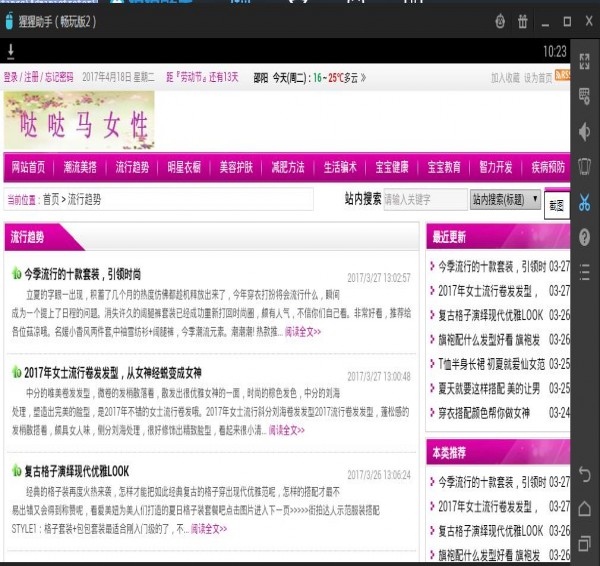Open the 宝宝健康 navigation tab
600x566 pixels.
click(x=392, y=167)
